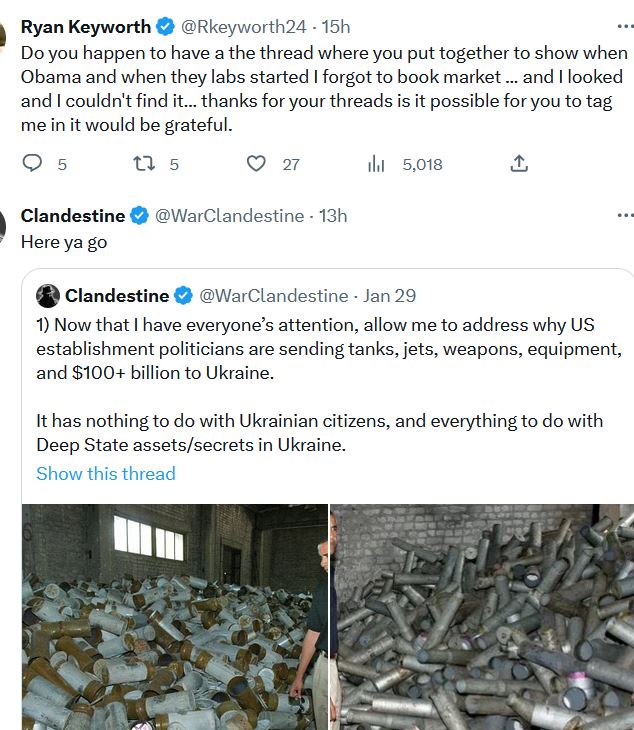Click the retweet icon under Ryan's tweet
This screenshot has width=634, height=730.
click(144, 164)
